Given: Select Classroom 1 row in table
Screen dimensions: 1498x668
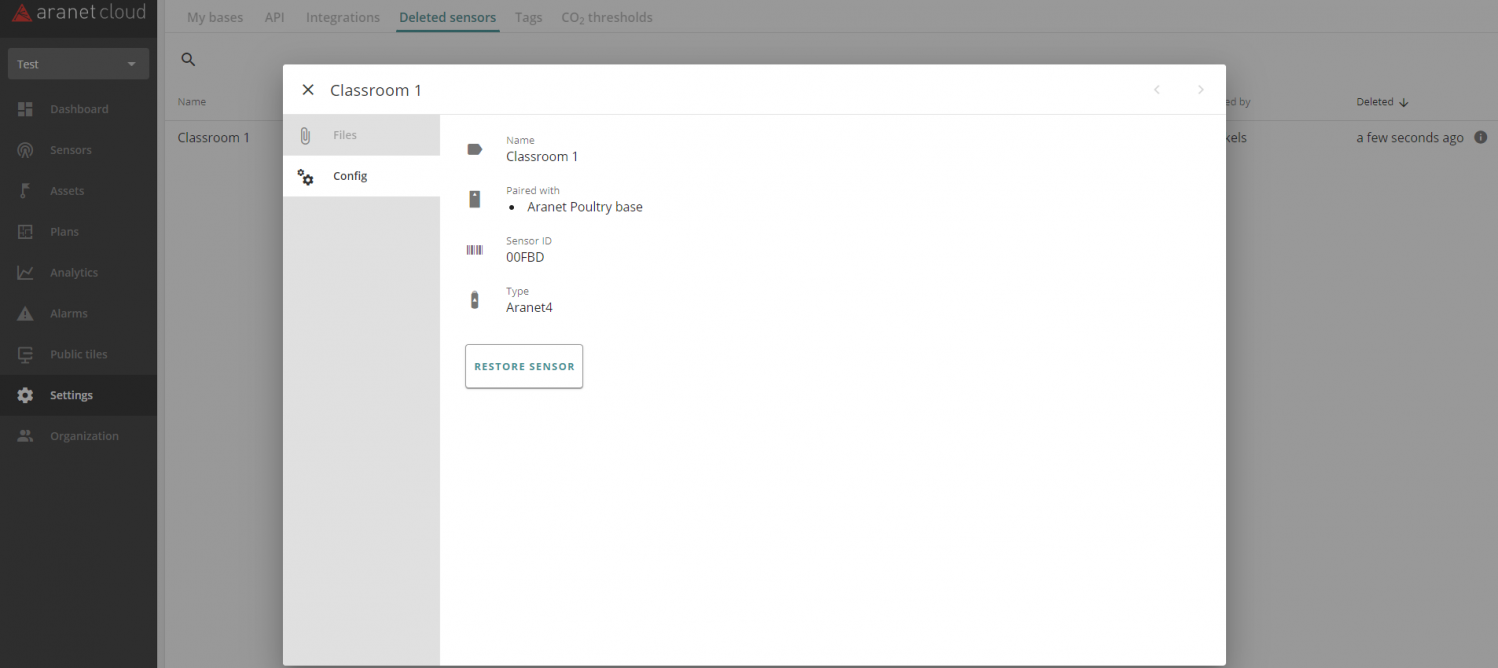Looking at the screenshot, I should pyautogui.click(x=214, y=138).
